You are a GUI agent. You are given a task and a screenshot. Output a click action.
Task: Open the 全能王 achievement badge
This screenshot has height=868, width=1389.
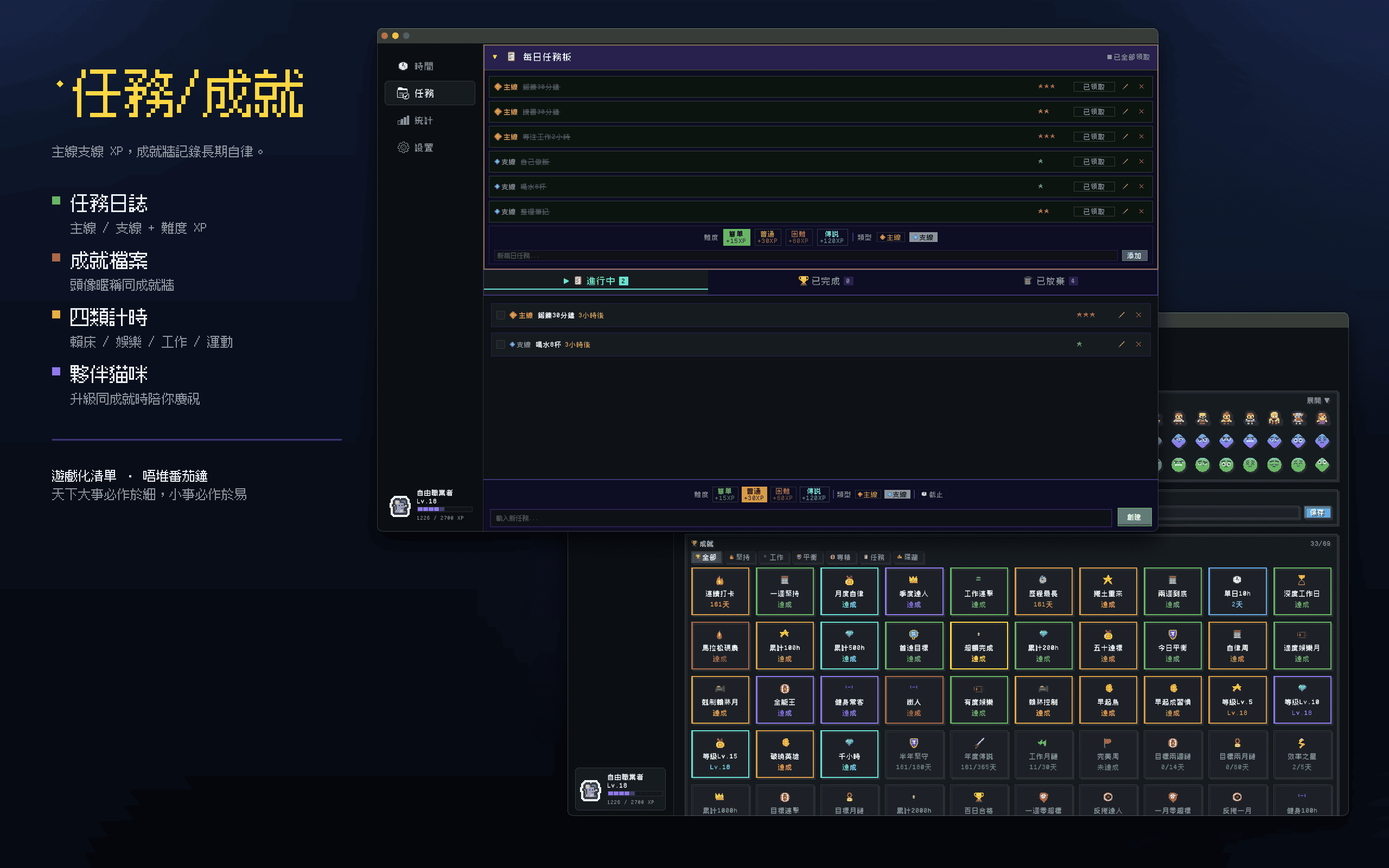[785, 700]
